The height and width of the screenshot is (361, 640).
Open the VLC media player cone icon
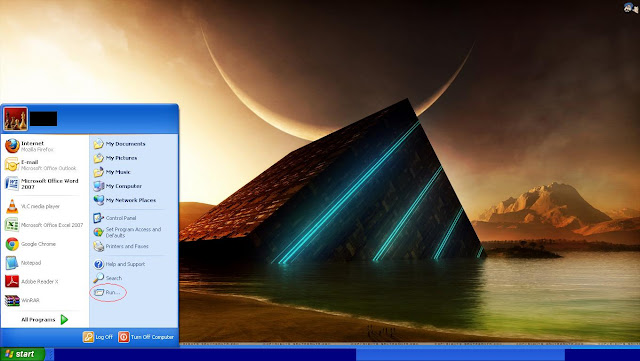tap(12, 206)
